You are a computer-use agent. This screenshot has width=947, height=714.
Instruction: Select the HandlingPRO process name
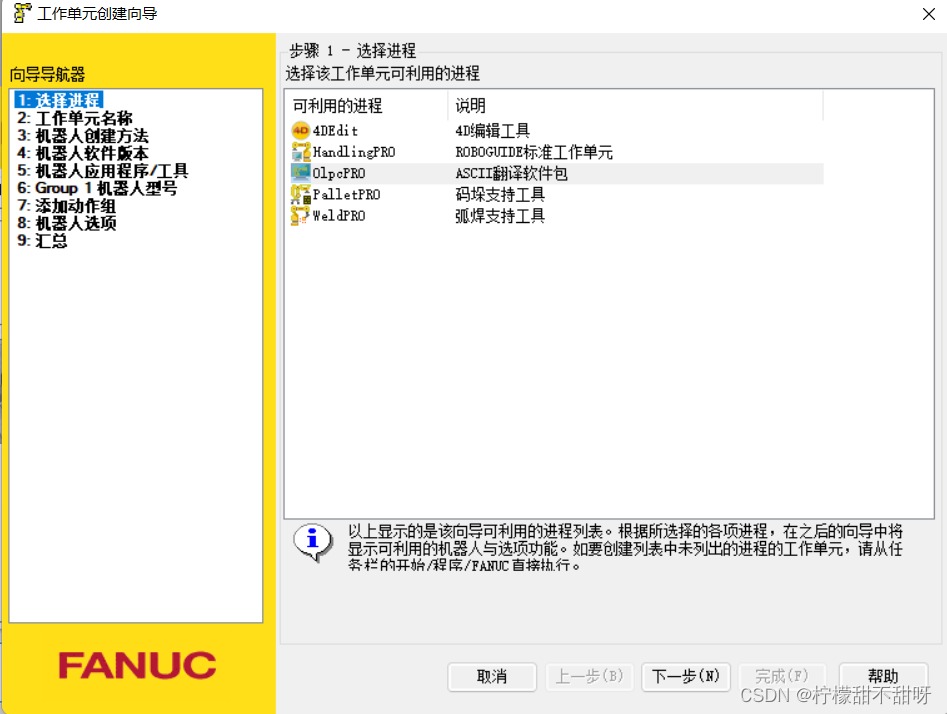pyautogui.click(x=354, y=152)
